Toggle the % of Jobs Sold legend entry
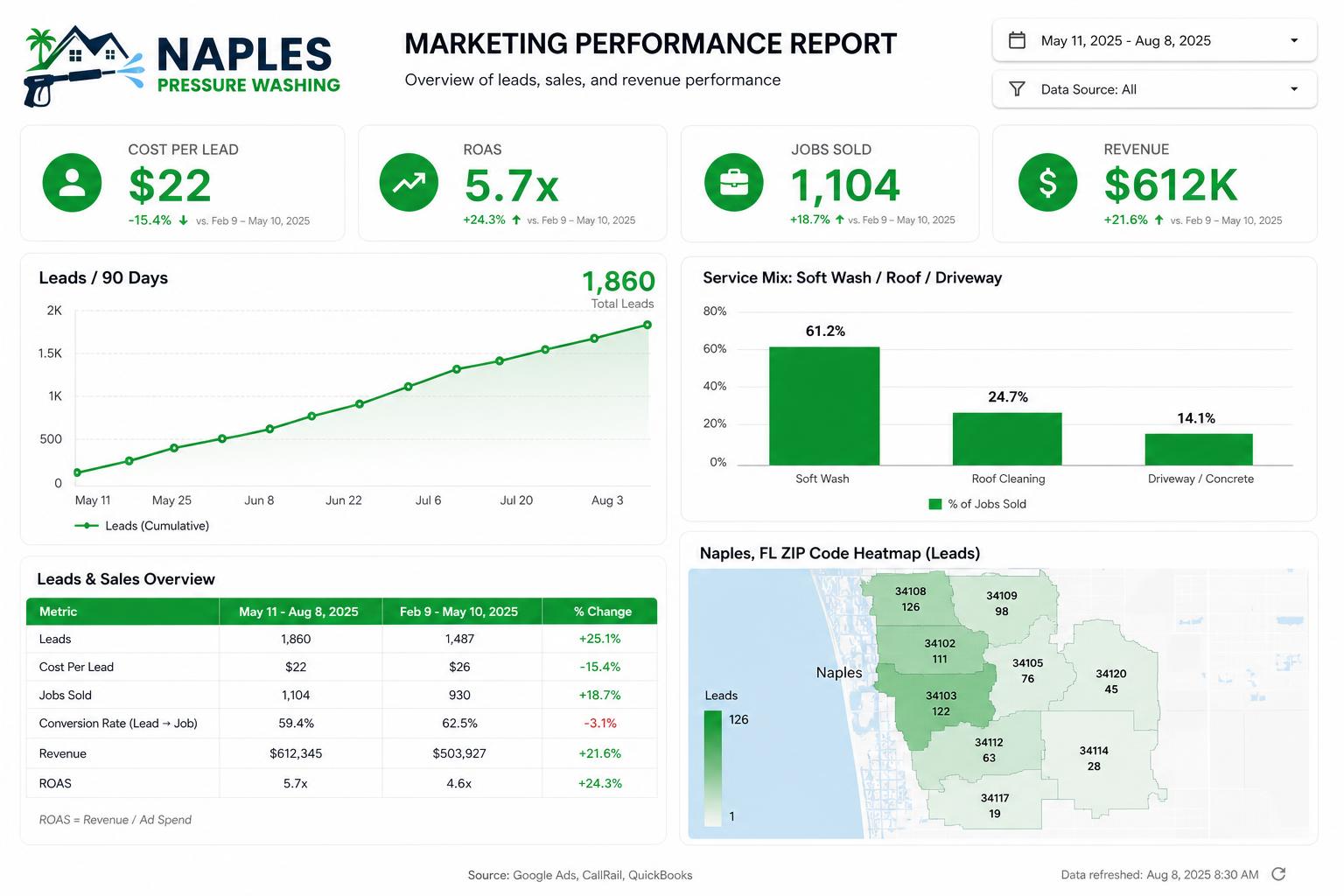The height and width of the screenshot is (896, 1344). (977, 504)
